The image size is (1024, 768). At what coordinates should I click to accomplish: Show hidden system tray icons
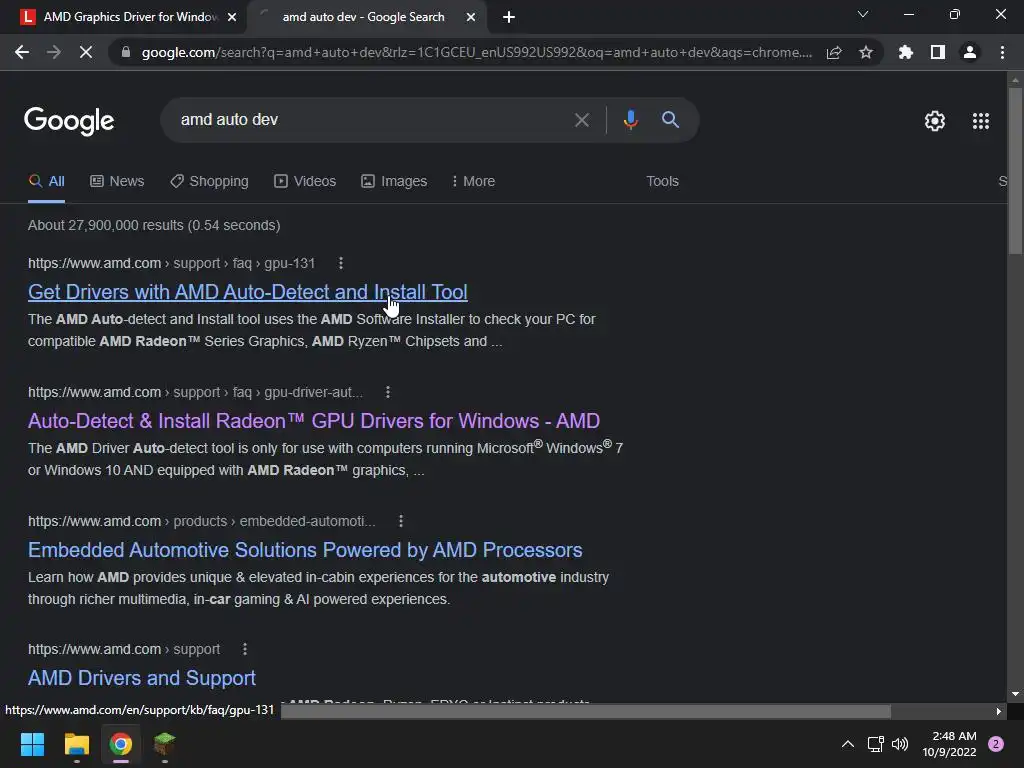pos(848,744)
